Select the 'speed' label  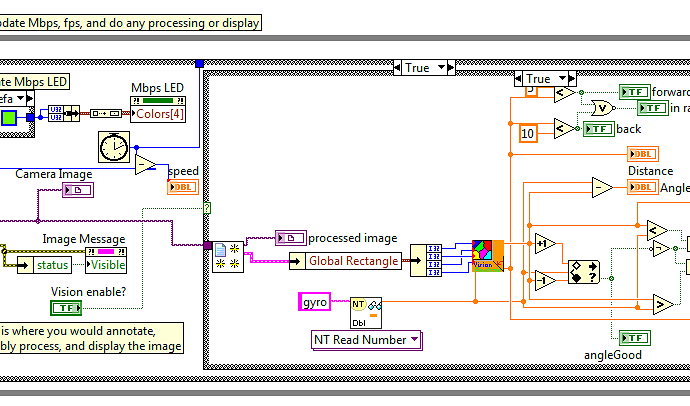click(183, 171)
